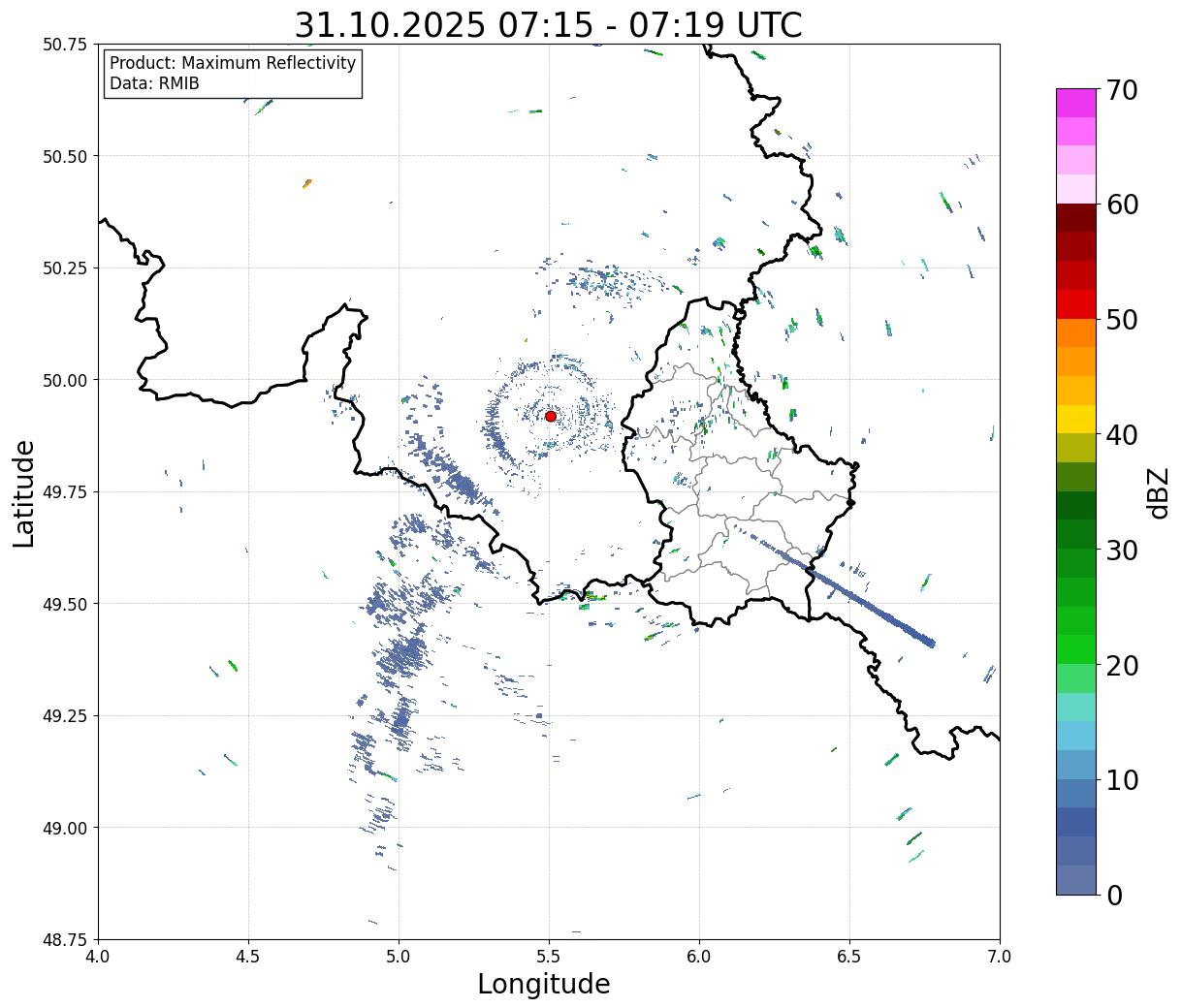
Task: Click the 50.75 latitude tick label
Action: (x=65, y=45)
